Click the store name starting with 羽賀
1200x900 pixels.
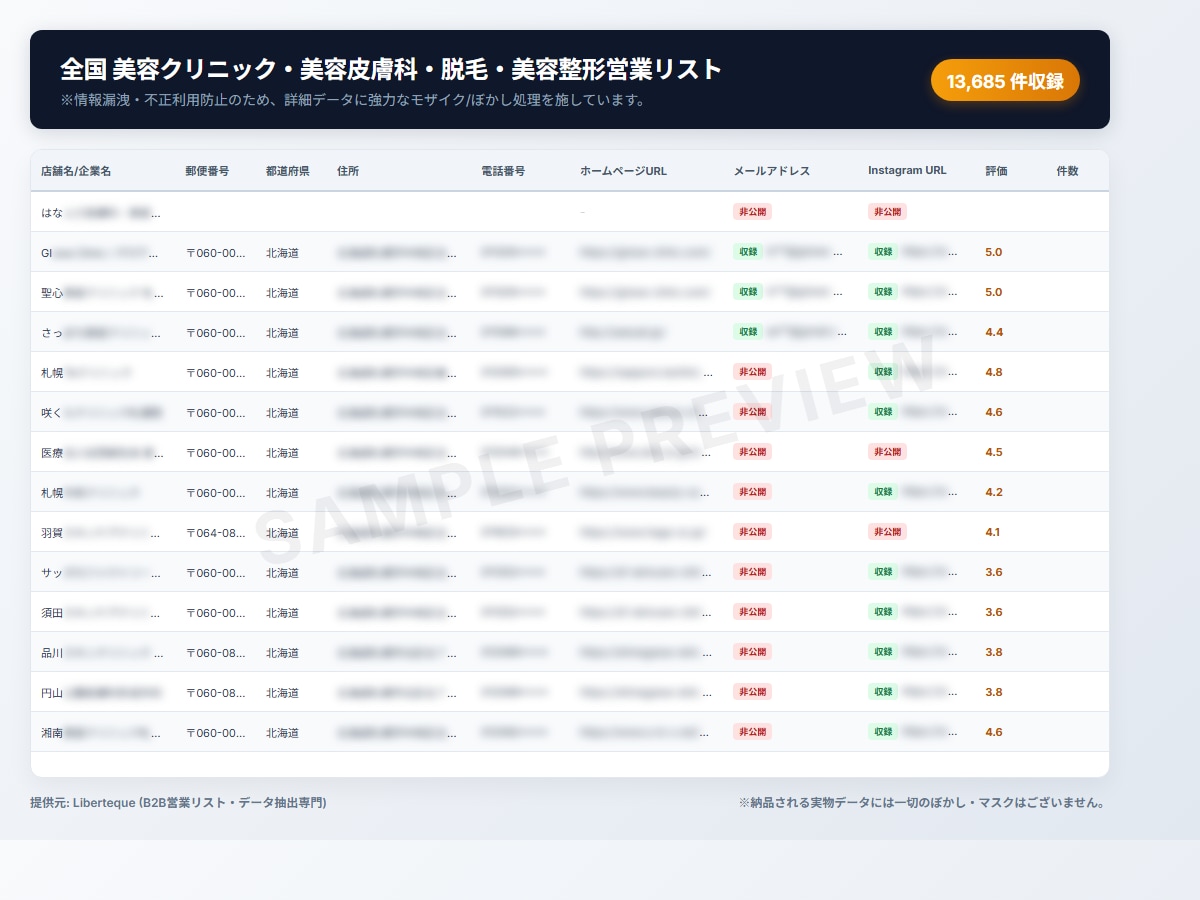tap(101, 532)
